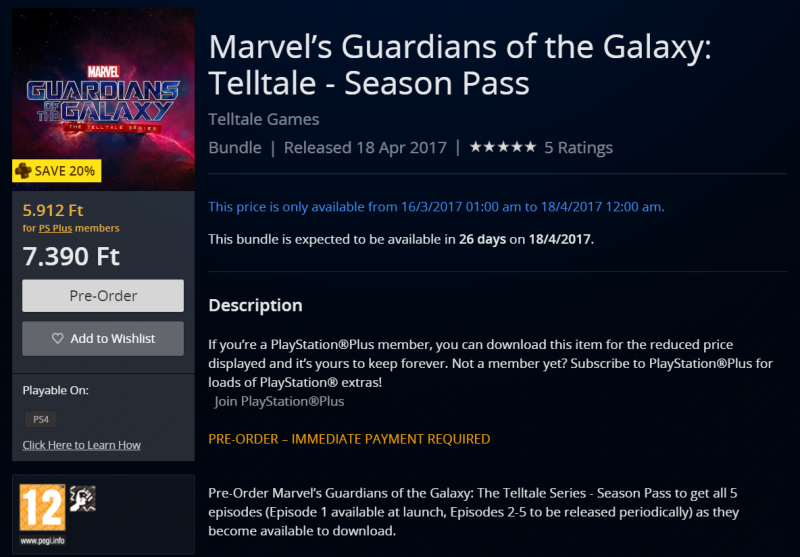Click the PRE-ORDER – IMMEDIATE PAYMENT REQUIRED notice
The image size is (800, 557).
click(349, 439)
